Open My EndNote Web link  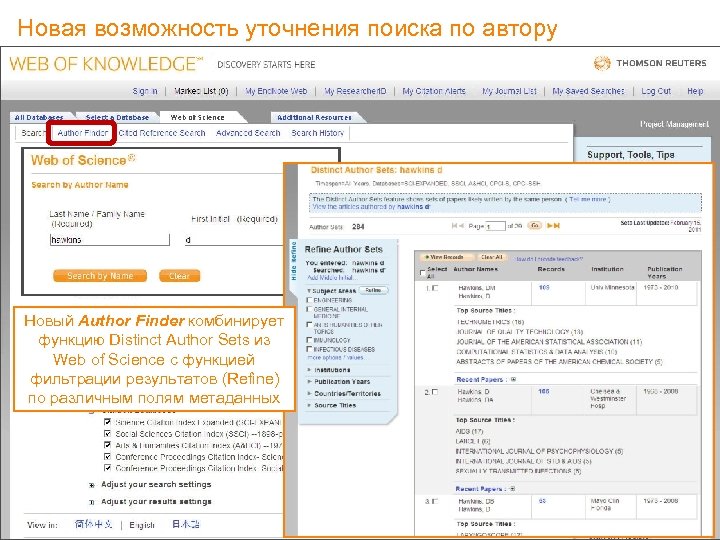[x=276, y=91]
